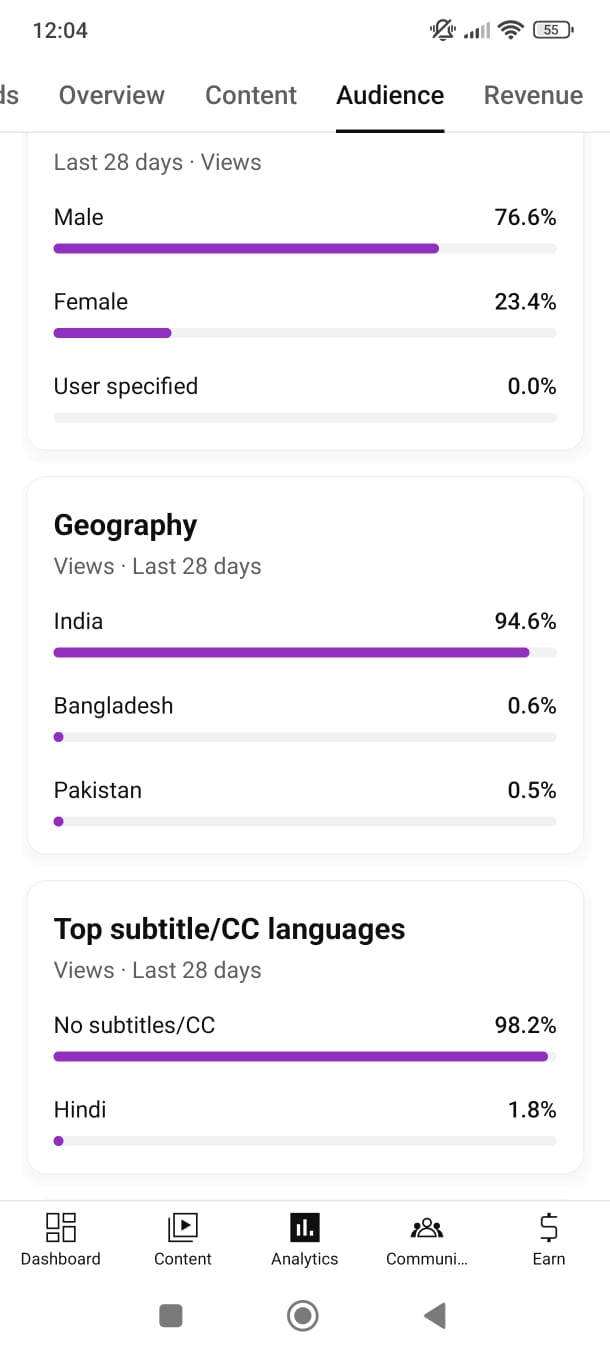The height and width of the screenshot is (1356, 610).
Task: Tap the Content icon in bottom bar
Action: pos(183,1227)
